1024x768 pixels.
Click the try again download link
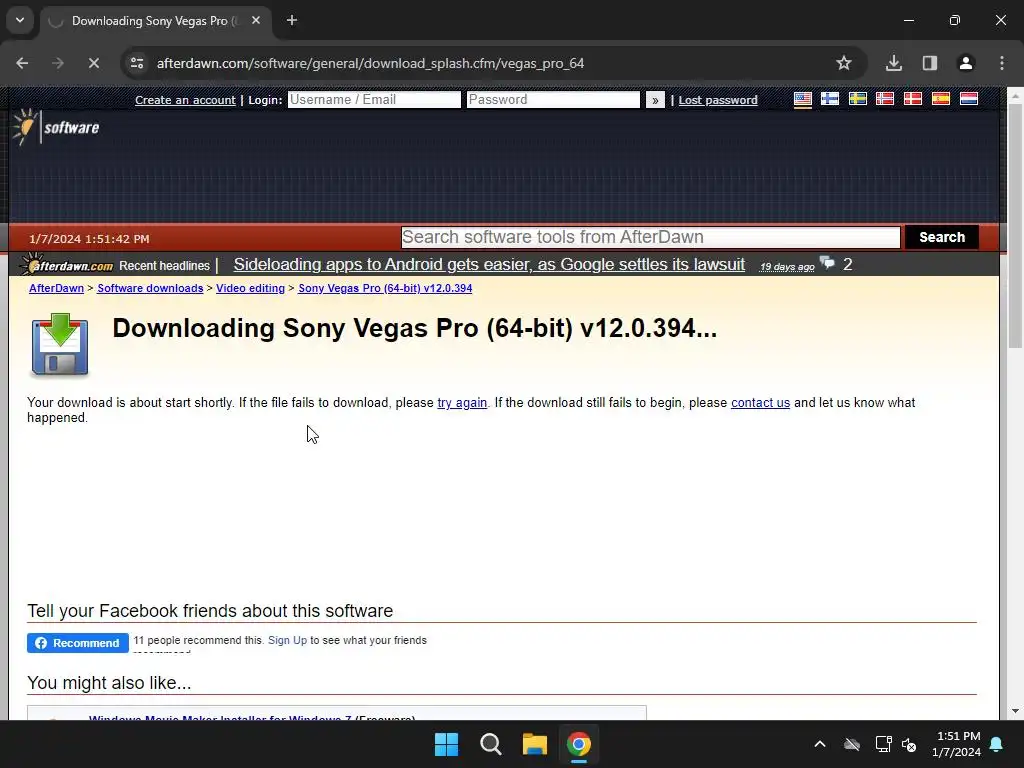(x=462, y=403)
